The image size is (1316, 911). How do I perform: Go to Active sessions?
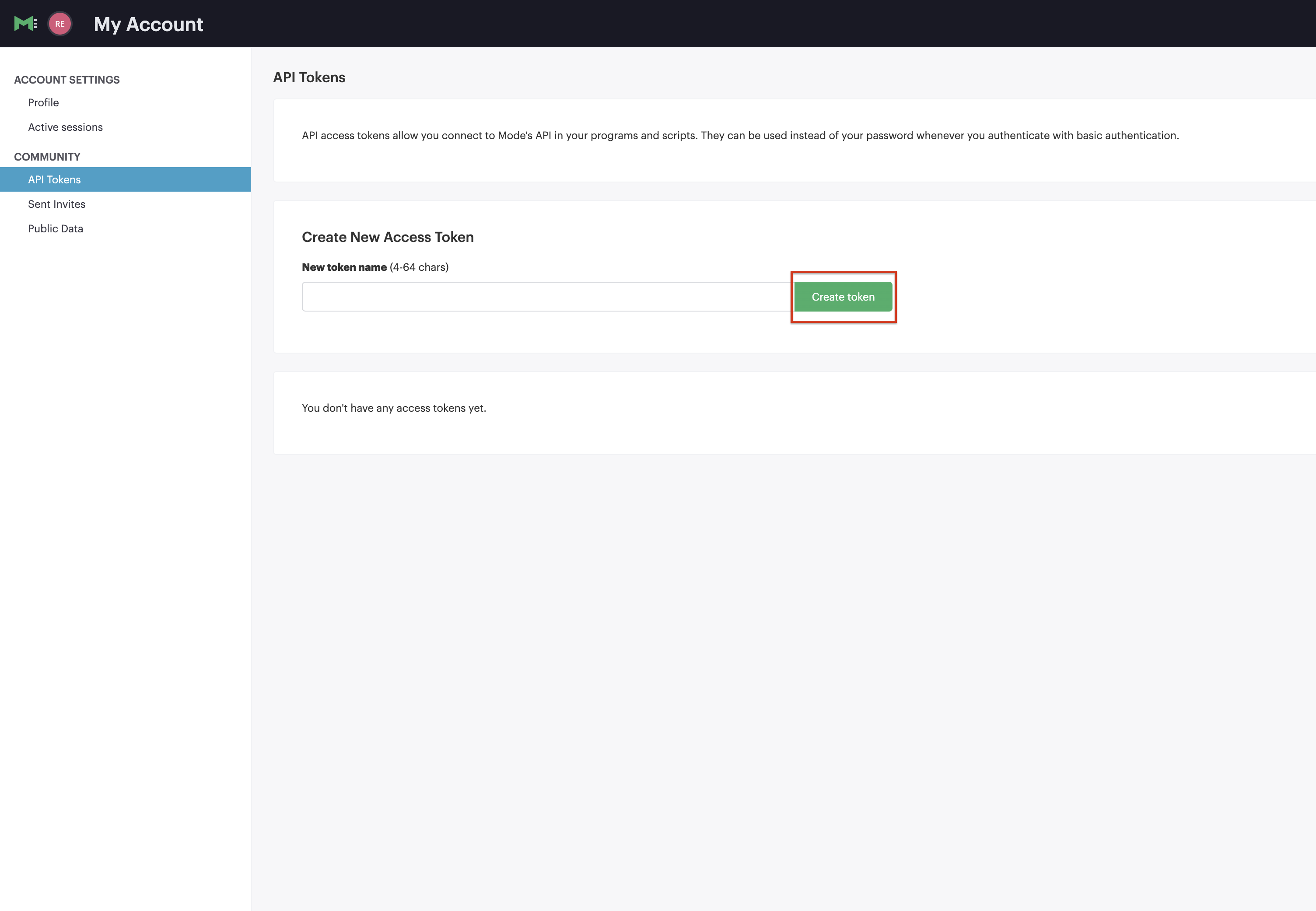click(65, 127)
